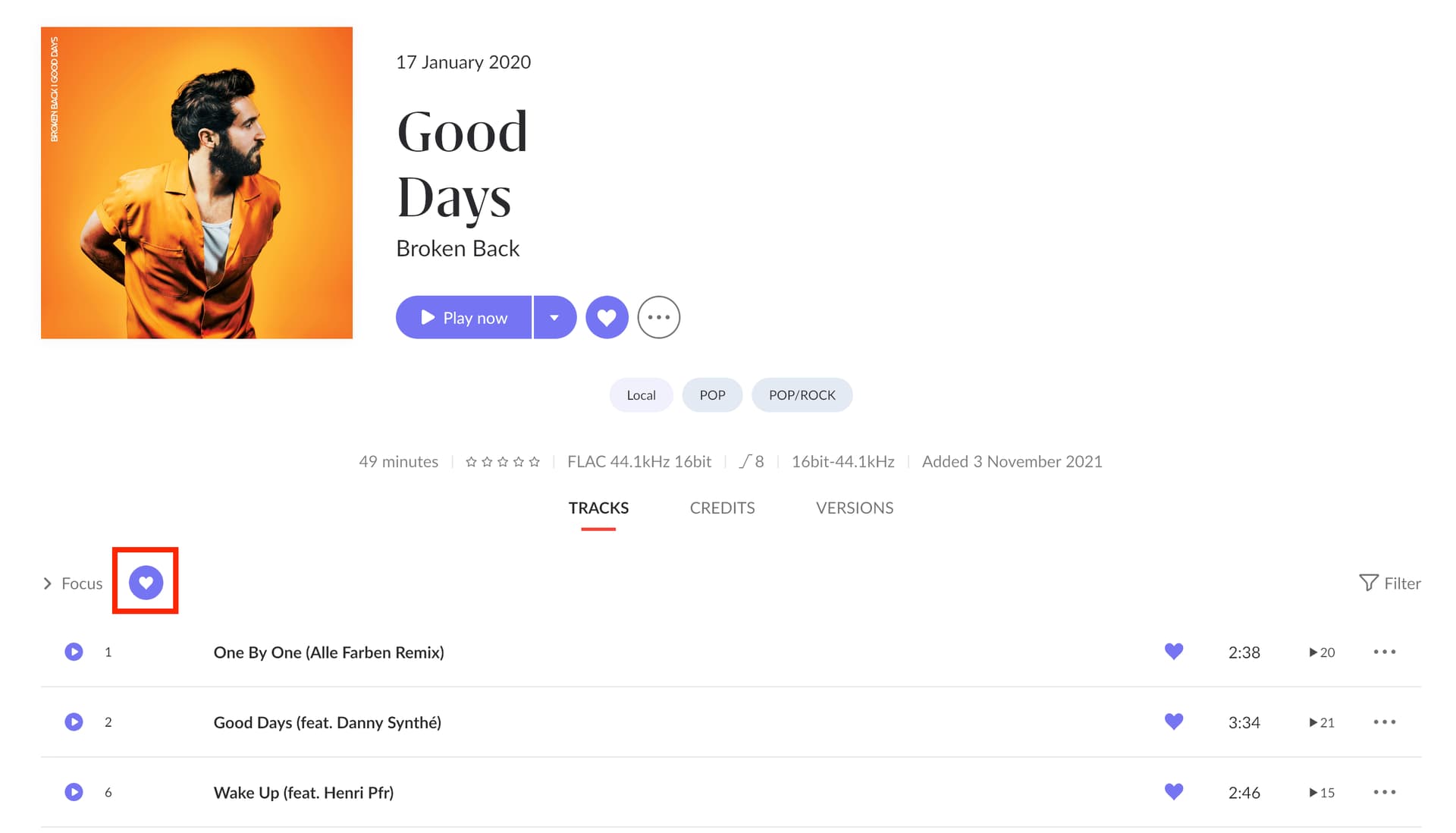The height and width of the screenshot is (833, 1456).
Task: Switch to the VERSIONS tab
Action: click(855, 508)
